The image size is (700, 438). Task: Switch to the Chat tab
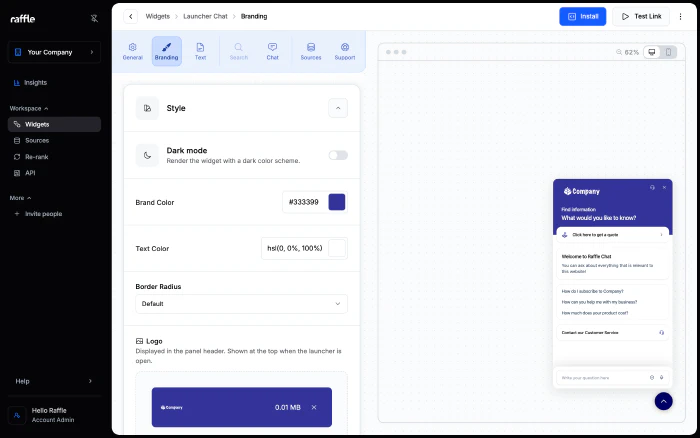273,51
